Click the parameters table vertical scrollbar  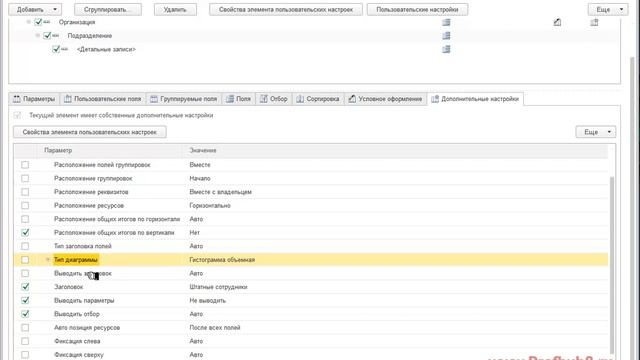click(x=611, y=265)
